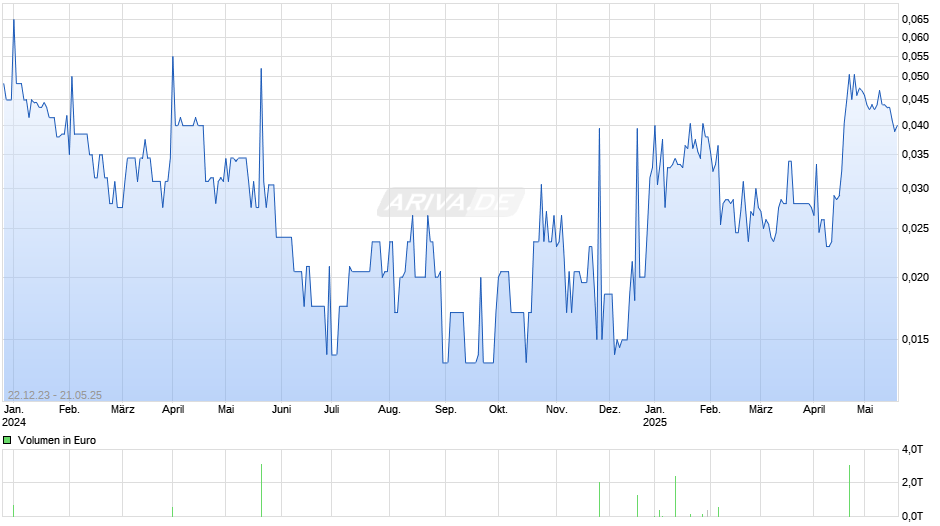This screenshot has height=526, width=940.
Task: Click the 'Jan. 2025' time axis label
Action: click(655, 416)
